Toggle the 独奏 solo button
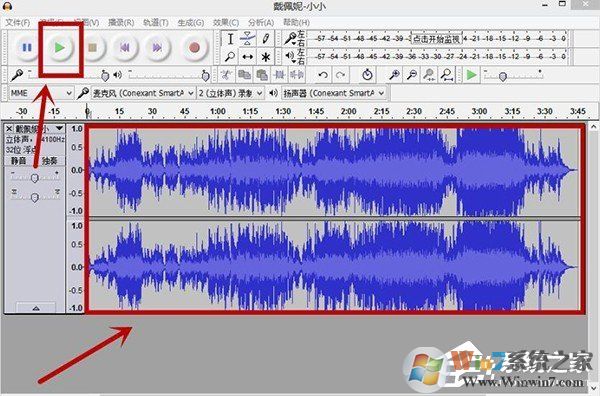The image size is (600, 396). click(50, 161)
